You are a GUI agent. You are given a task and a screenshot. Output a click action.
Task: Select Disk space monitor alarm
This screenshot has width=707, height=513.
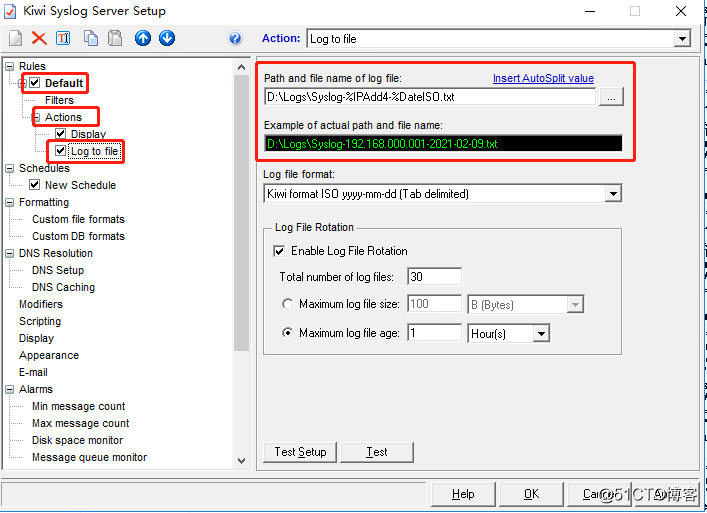pos(77,440)
